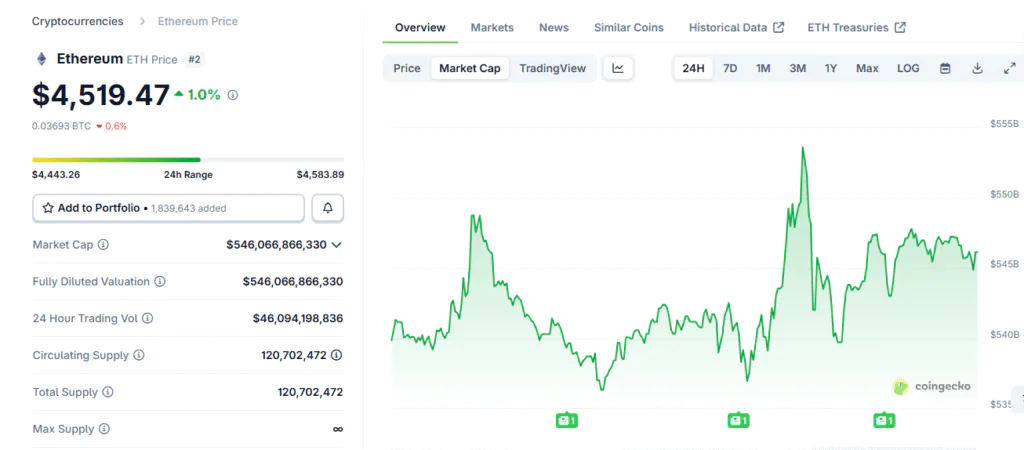Click Add to Portfolio button
Screen dimensions: 1024x450
pyautogui.click(x=168, y=208)
